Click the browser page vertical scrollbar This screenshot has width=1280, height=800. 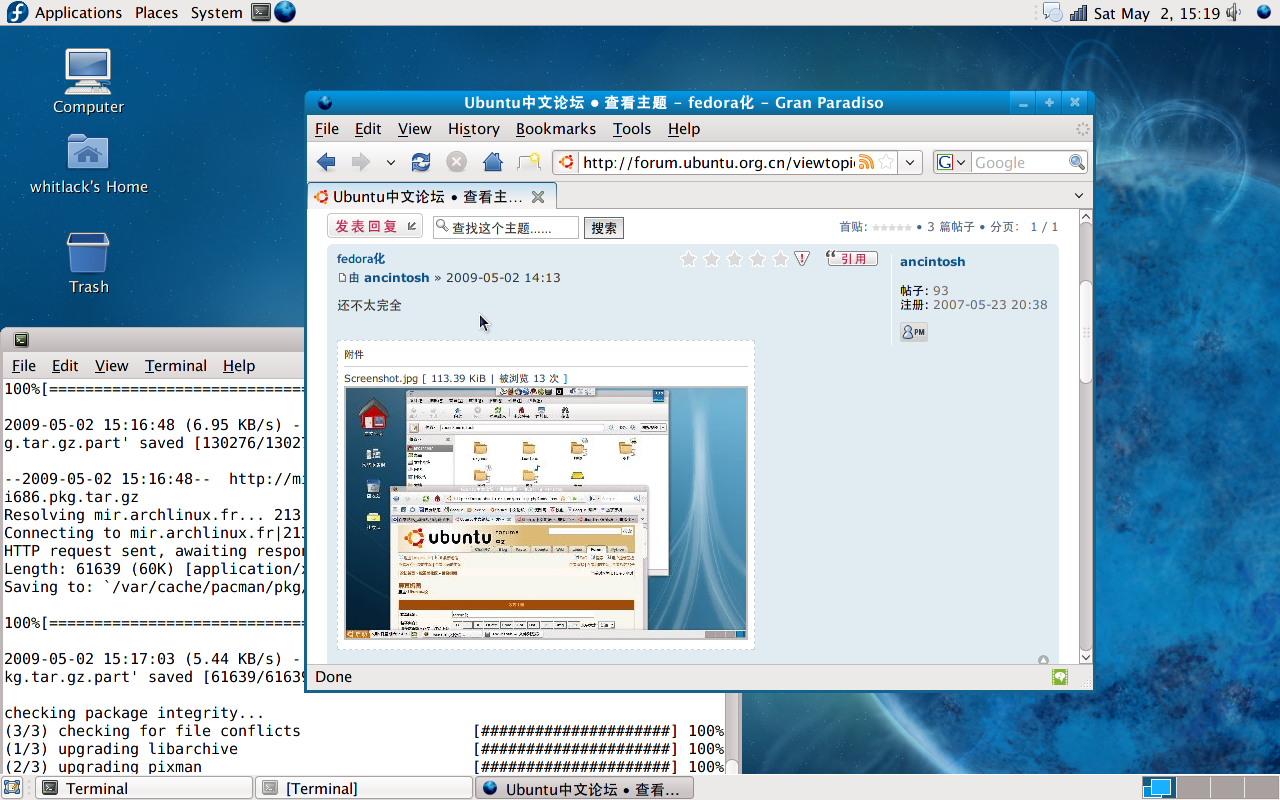1086,332
